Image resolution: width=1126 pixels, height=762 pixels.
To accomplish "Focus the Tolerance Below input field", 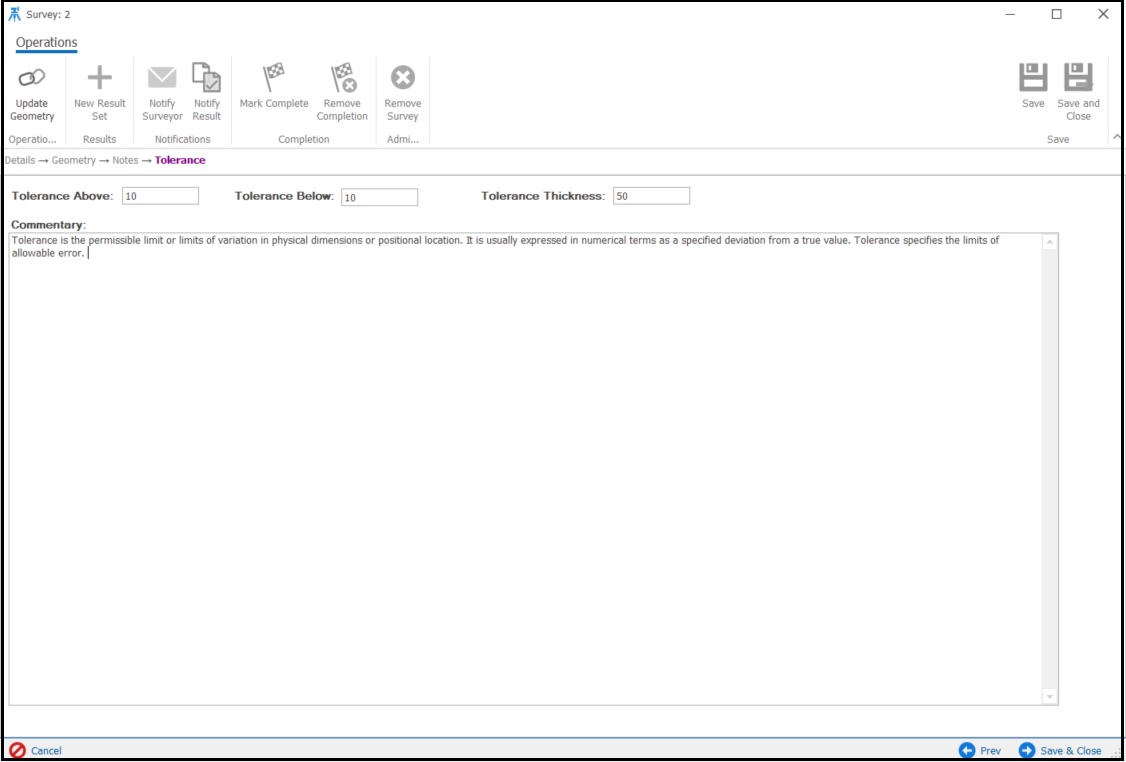I will (379, 197).
